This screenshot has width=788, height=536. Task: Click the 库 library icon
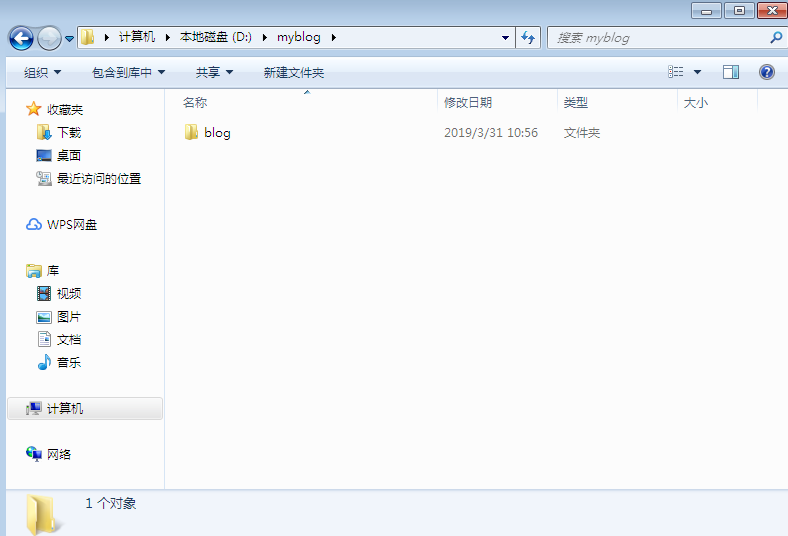point(34,271)
